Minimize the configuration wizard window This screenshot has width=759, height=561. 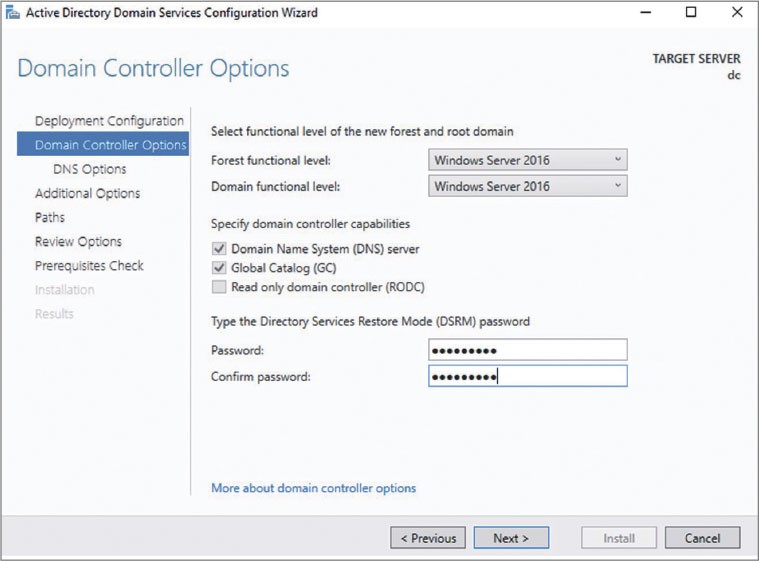point(644,13)
